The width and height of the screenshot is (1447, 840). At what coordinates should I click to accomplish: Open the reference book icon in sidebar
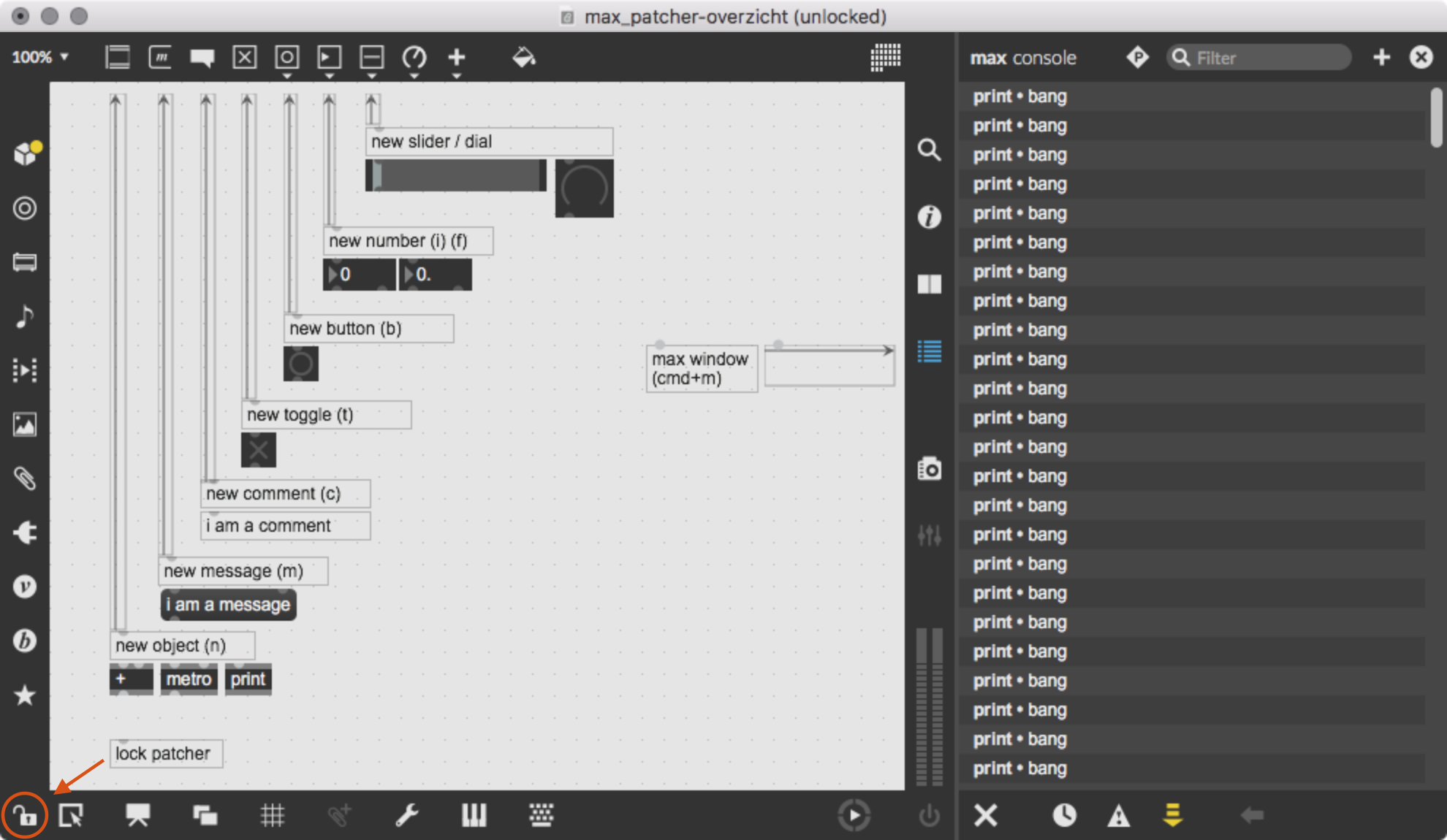point(929,284)
